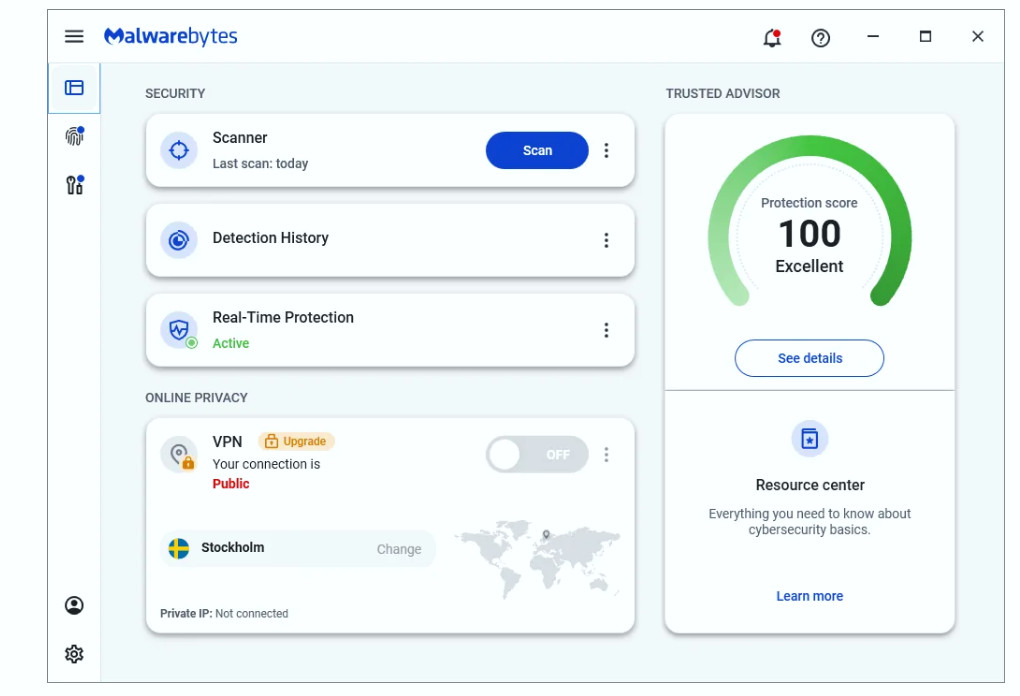1020x696 pixels.
Task: Click the Real-Time Protection title
Action: pyautogui.click(x=283, y=317)
